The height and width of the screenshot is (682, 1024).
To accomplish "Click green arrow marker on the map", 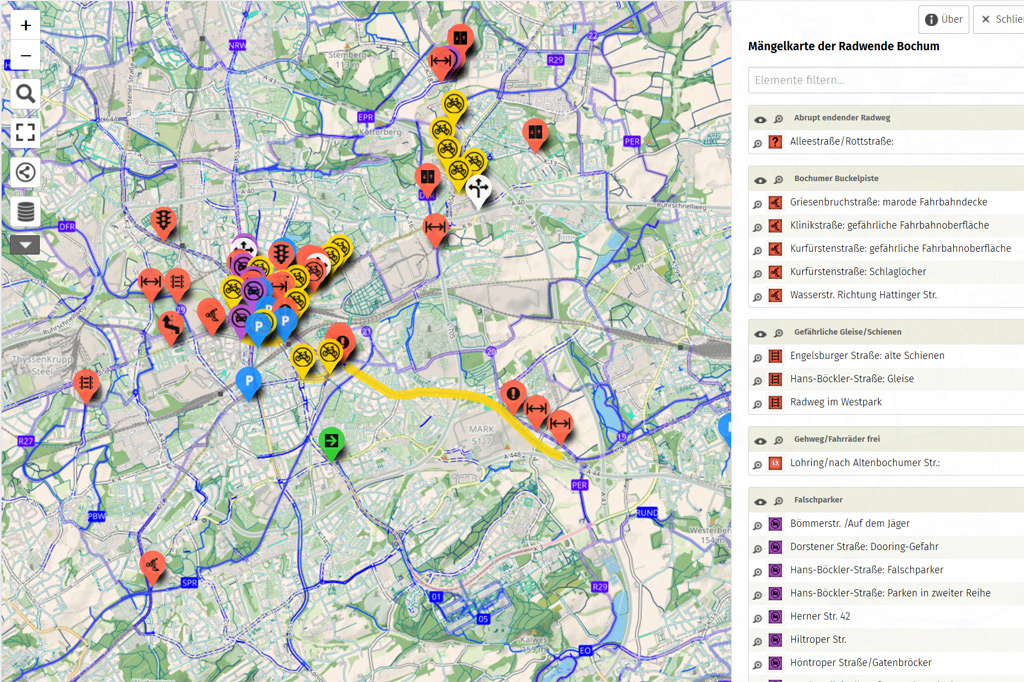I will click(x=331, y=441).
